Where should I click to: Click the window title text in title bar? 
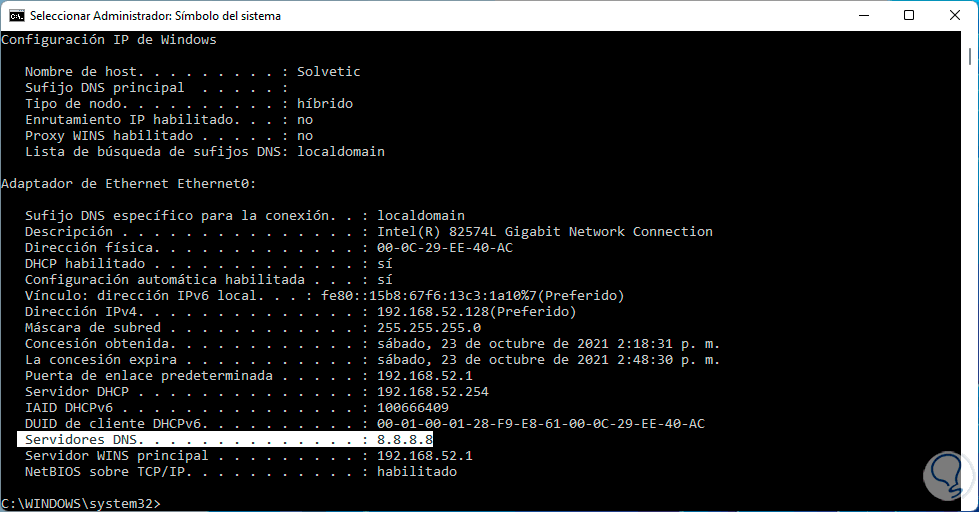pyautogui.click(x=155, y=16)
